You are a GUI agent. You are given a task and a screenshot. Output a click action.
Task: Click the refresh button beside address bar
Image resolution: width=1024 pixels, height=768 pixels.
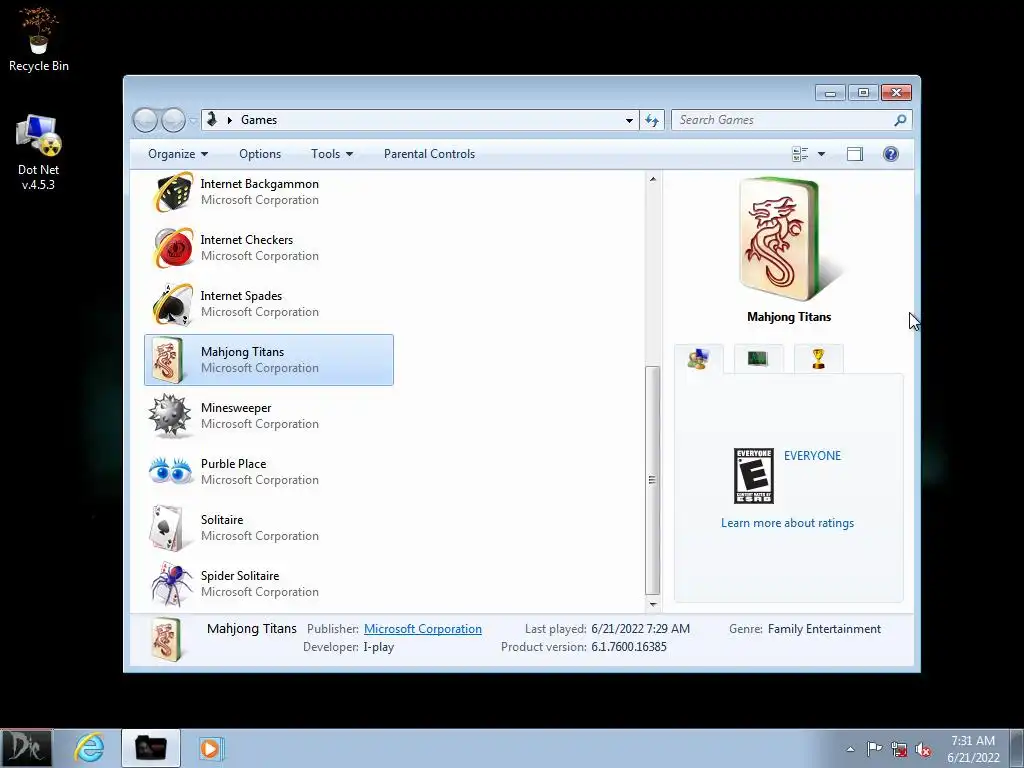(652, 120)
